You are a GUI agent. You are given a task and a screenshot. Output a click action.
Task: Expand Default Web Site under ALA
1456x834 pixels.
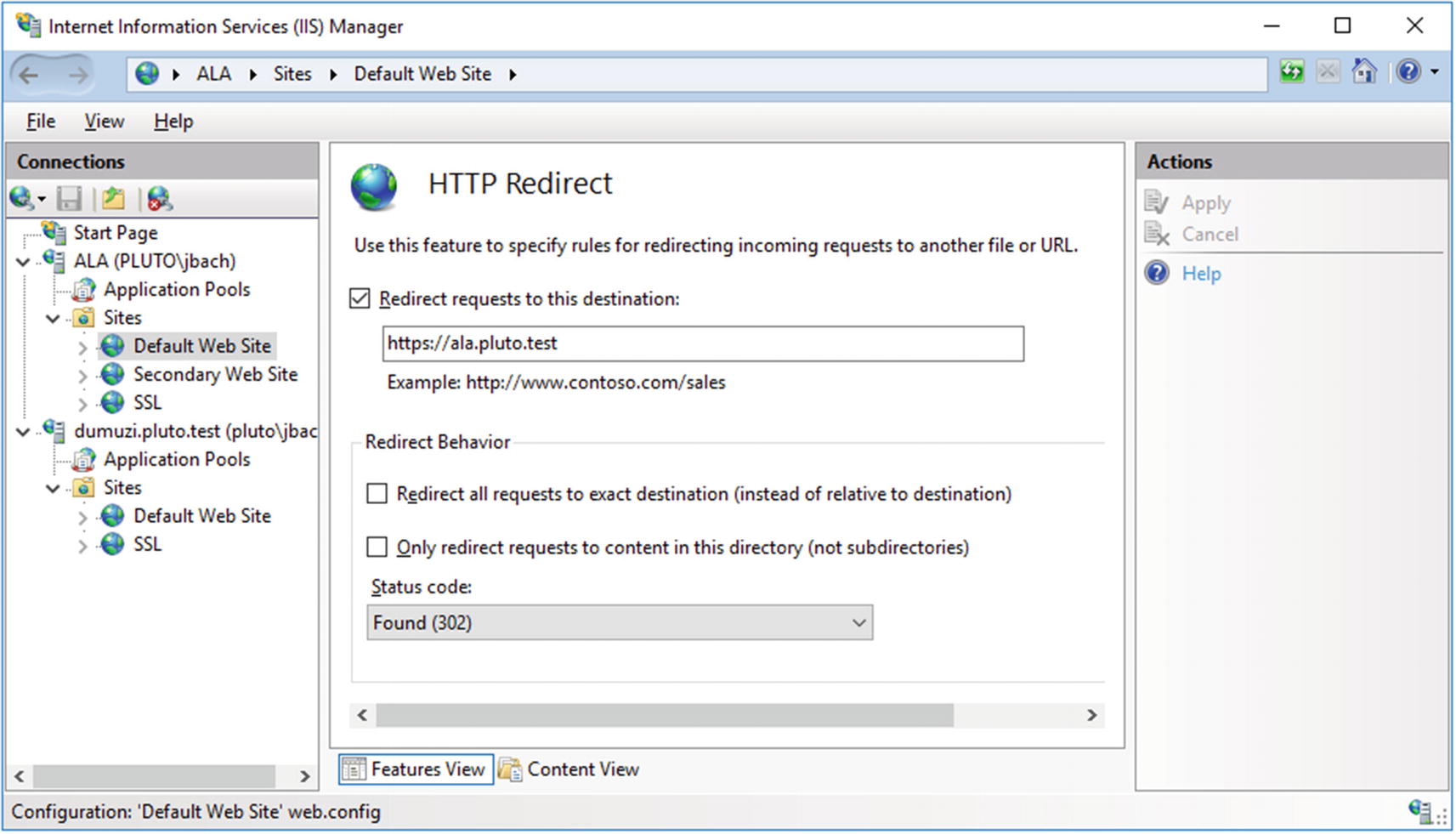[82, 347]
